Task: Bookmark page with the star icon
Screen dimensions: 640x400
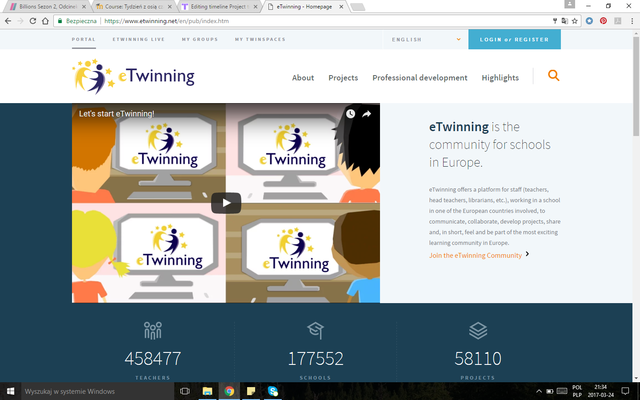Action: 575,21
